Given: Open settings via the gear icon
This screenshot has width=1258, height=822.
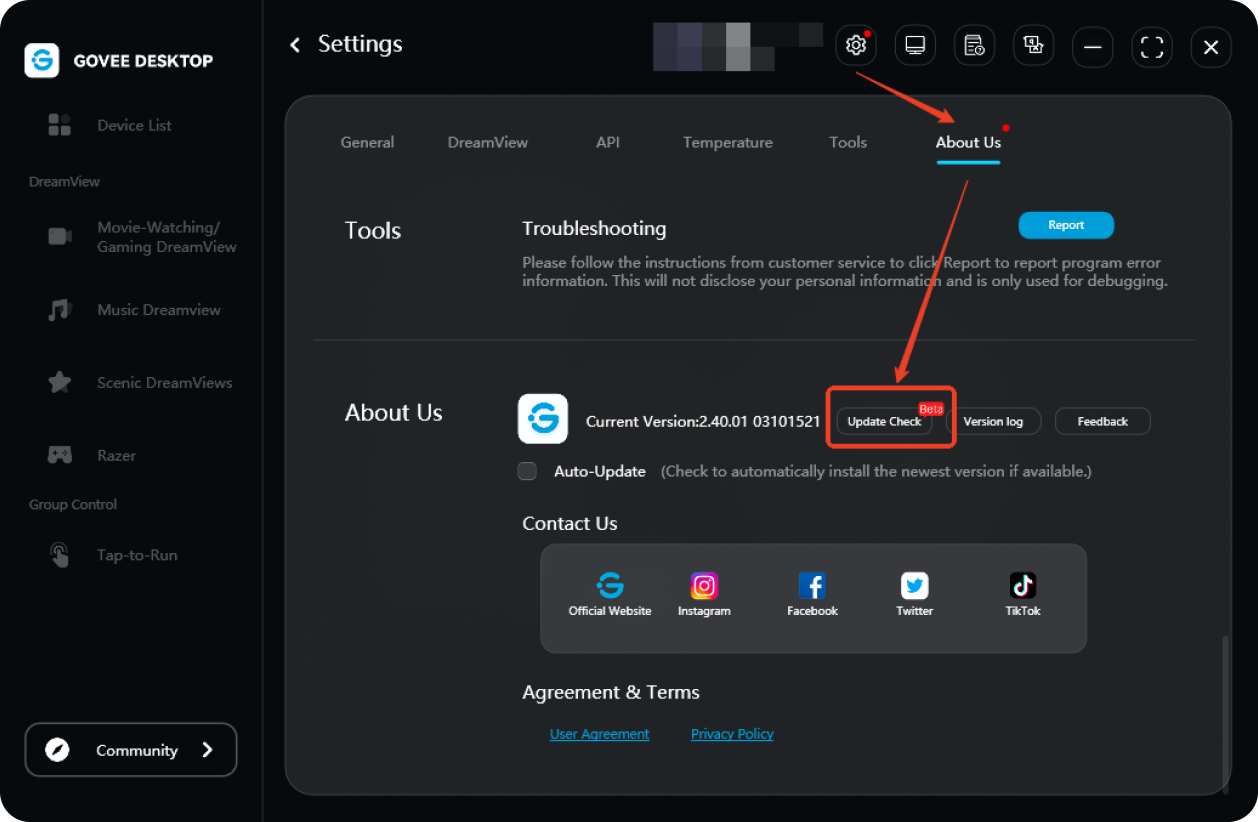Looking at the screenshot, I should point(855,46).
